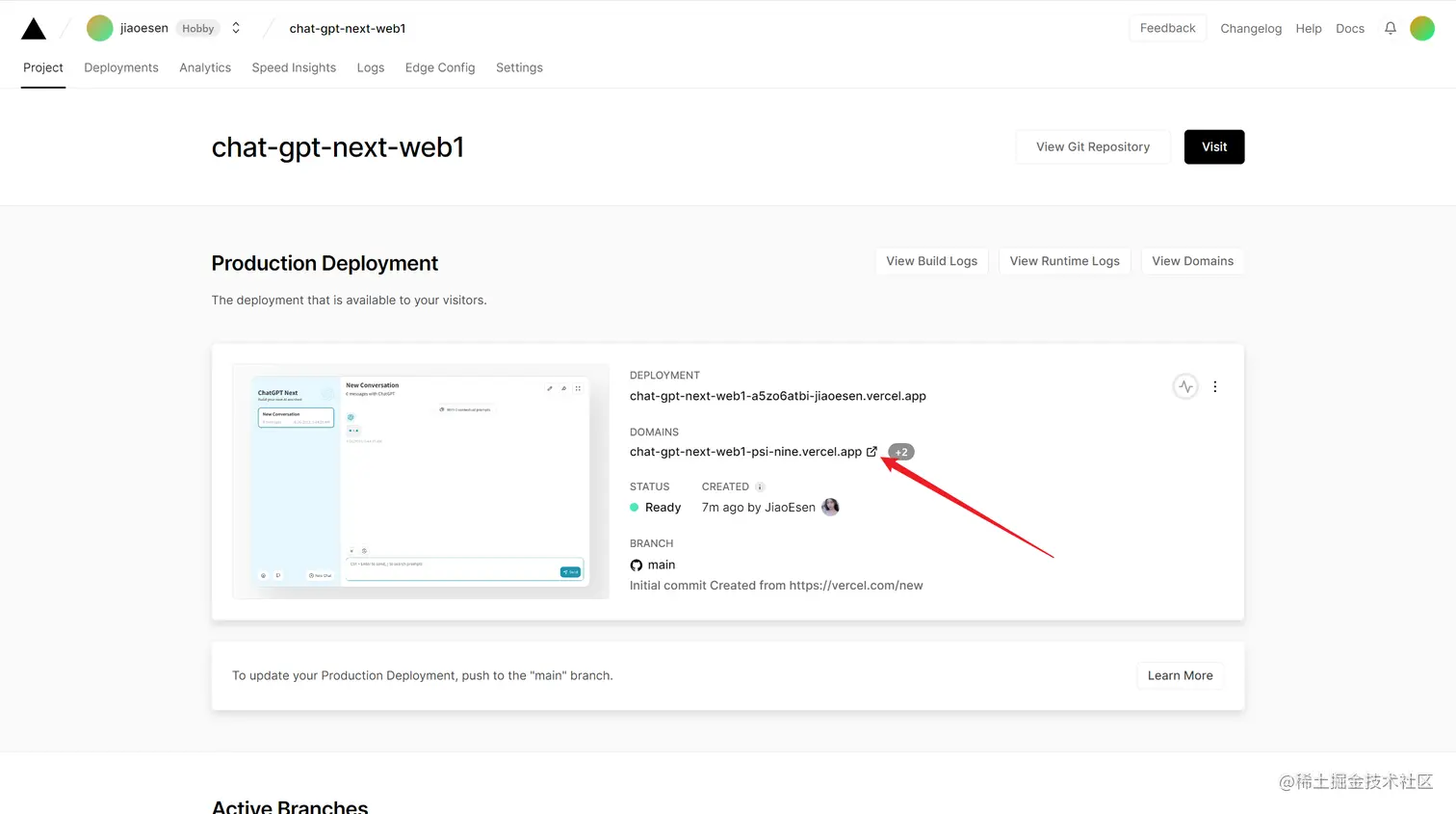This screenshot has width=1456, height=814.
Task: Open the Docs link
Action: (1350, 29)
